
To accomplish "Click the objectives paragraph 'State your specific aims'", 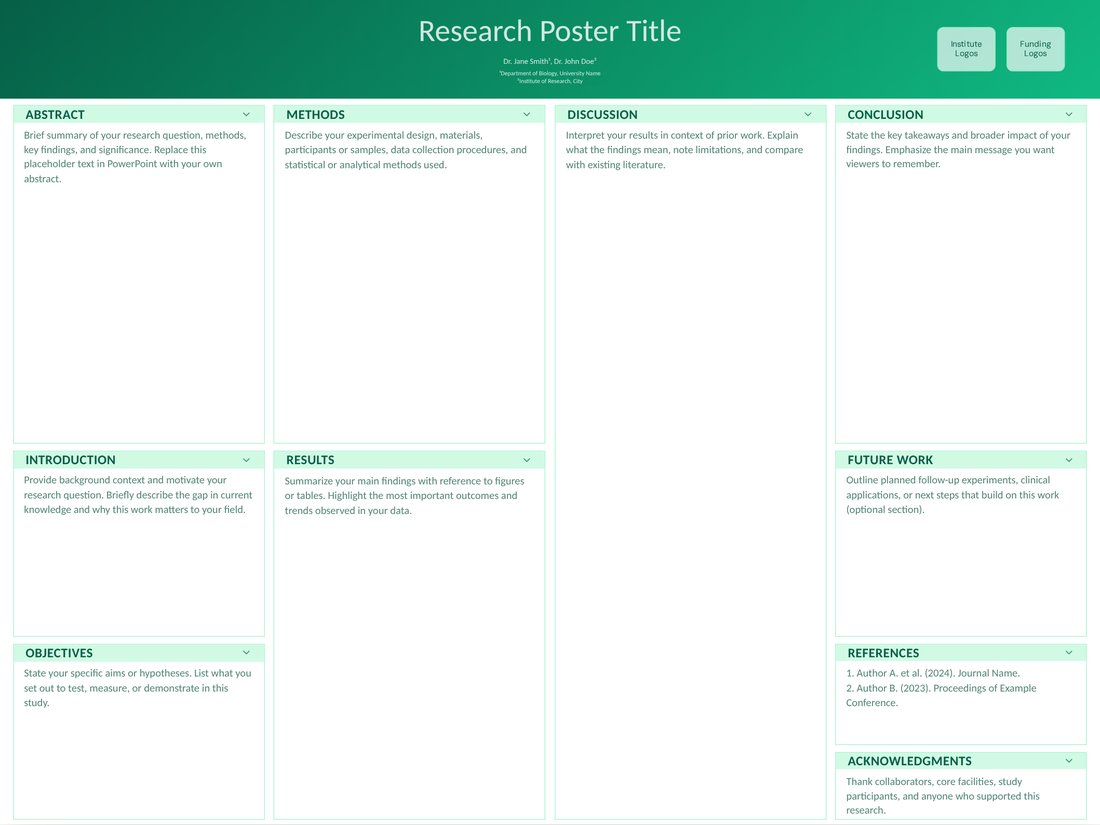I will 138,688.
